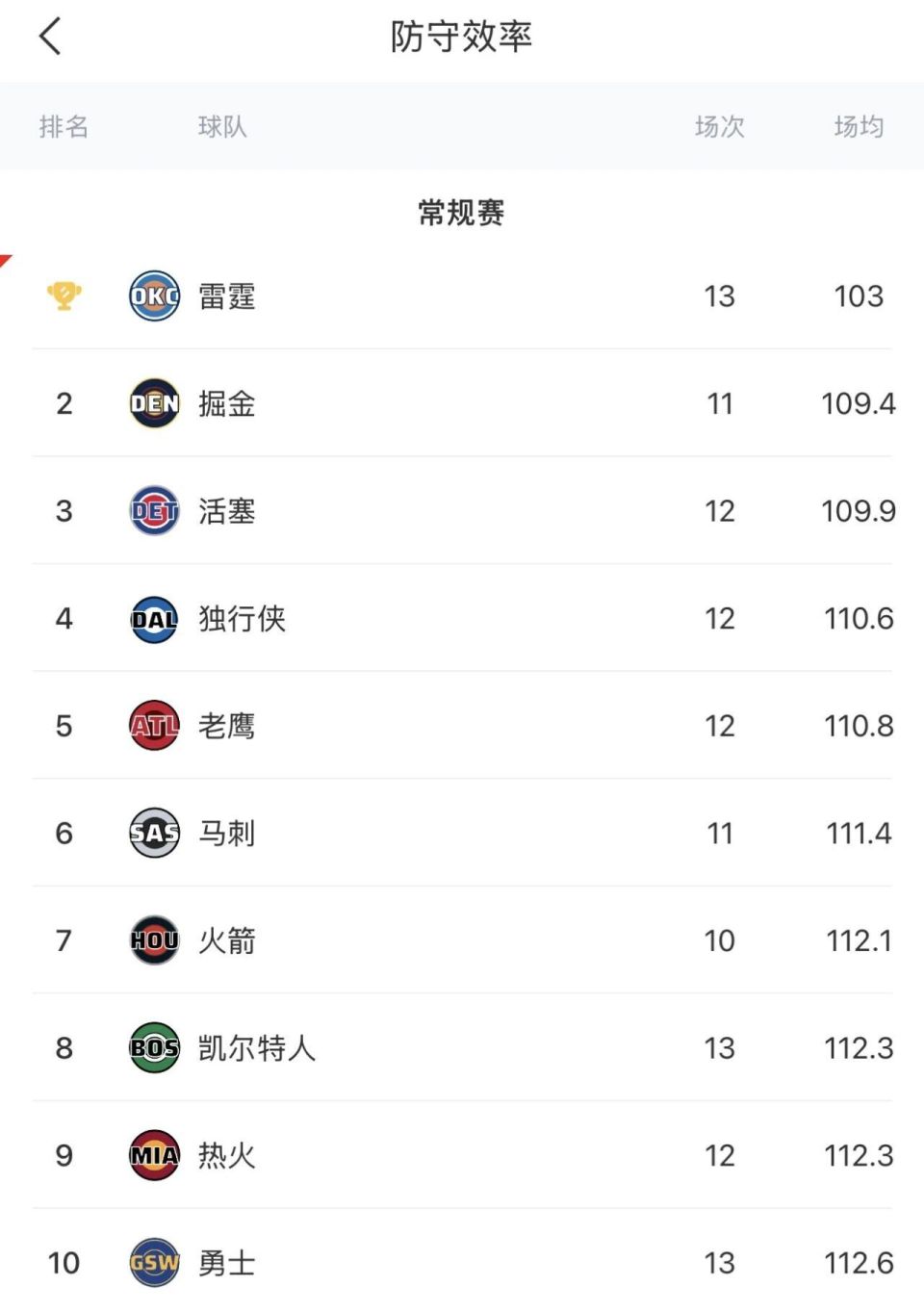Screen dimensions: 924x1312
Task: Click the 排名 column header
Action: 64,126
